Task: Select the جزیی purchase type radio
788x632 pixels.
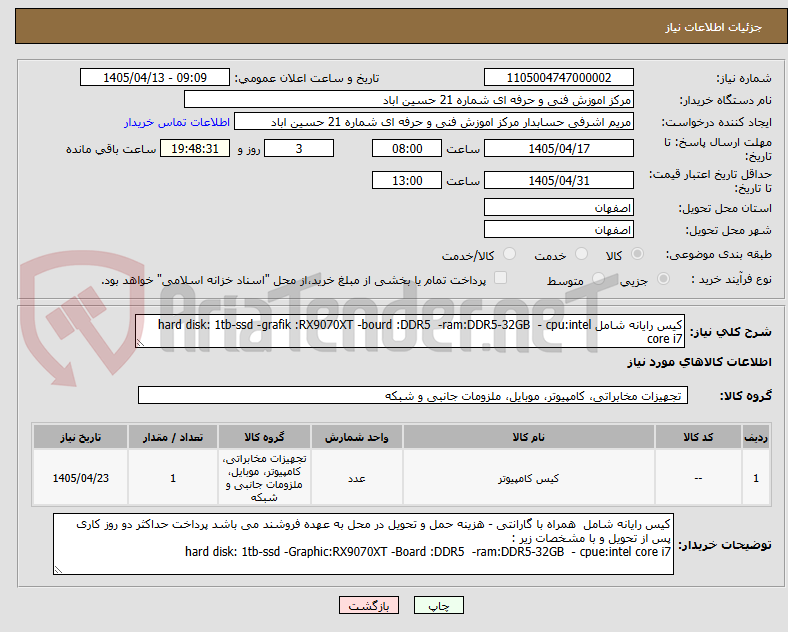Action: tap(663, 278)
